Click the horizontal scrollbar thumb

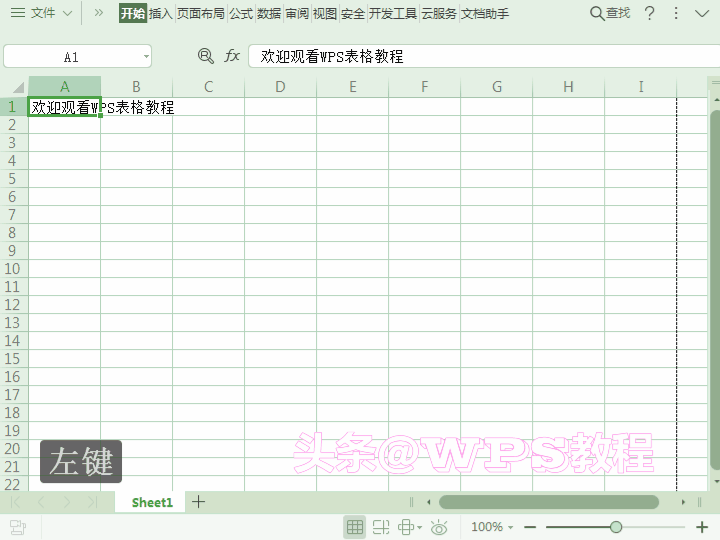pos(549,502)
